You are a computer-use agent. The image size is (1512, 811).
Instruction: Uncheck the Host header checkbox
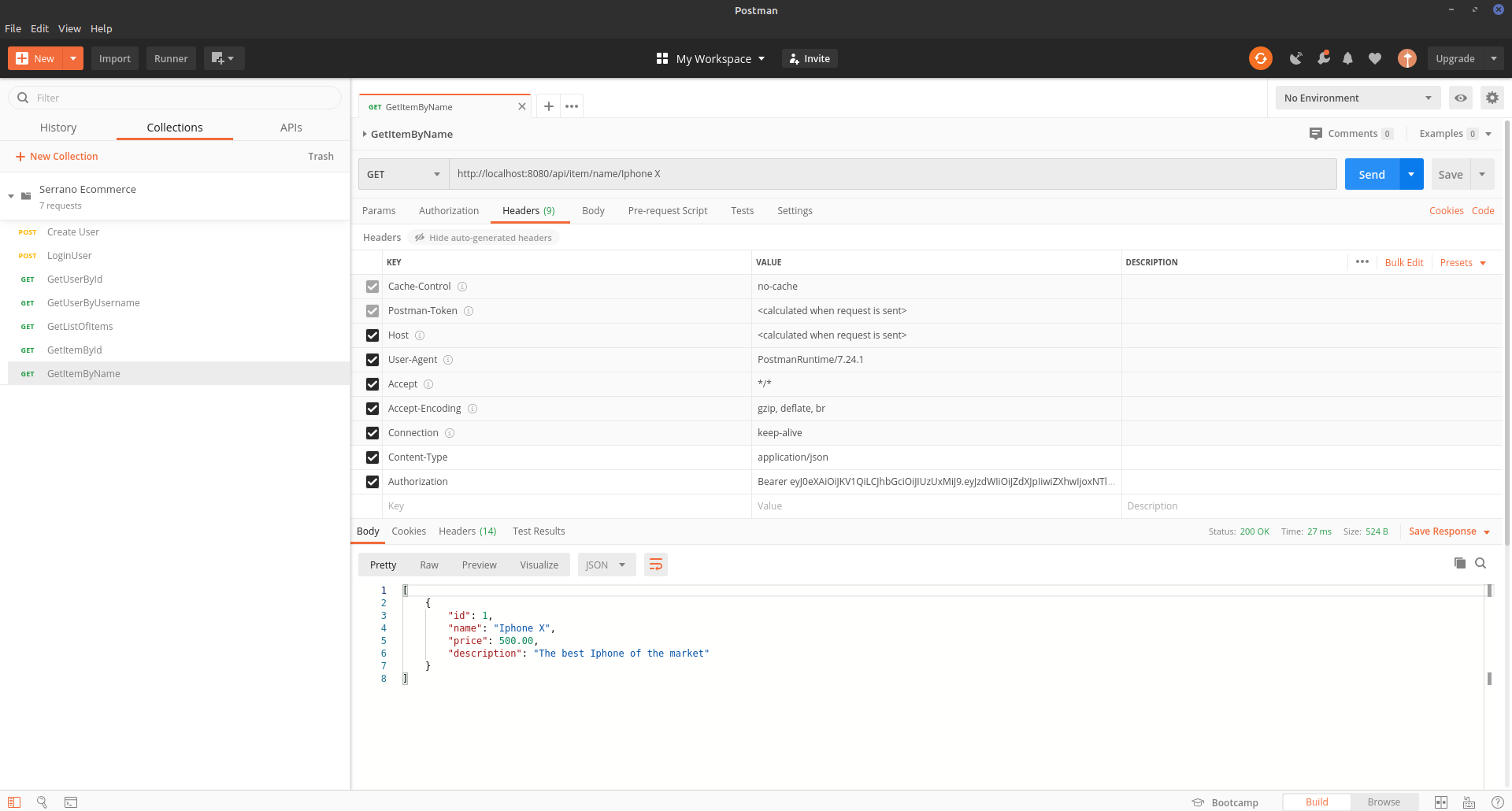[x=372, y=335]
